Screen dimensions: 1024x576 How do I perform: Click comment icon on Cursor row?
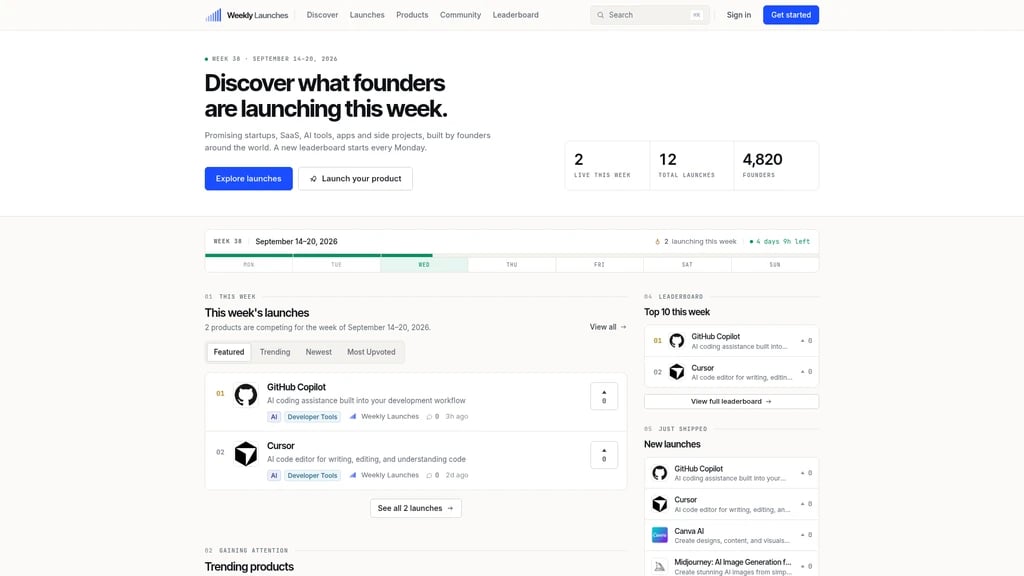tap(429, 475)
